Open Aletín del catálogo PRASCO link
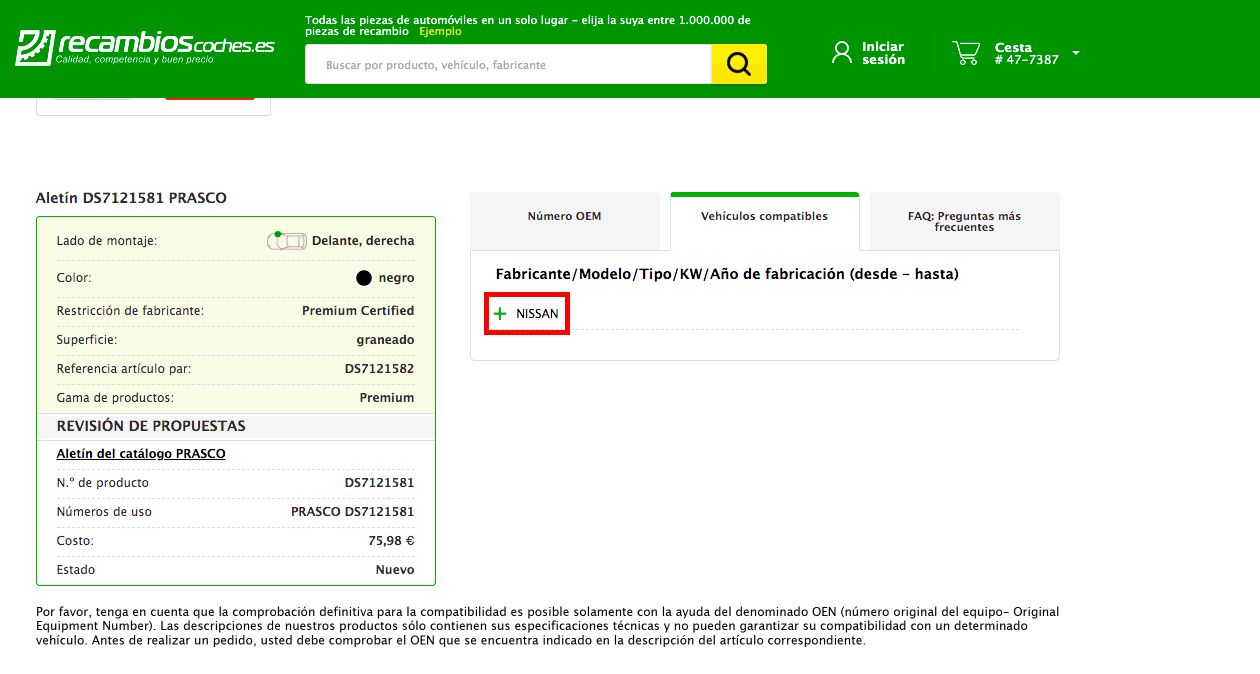The height and width of the screenshot is (674, 1260). [141, 454]
